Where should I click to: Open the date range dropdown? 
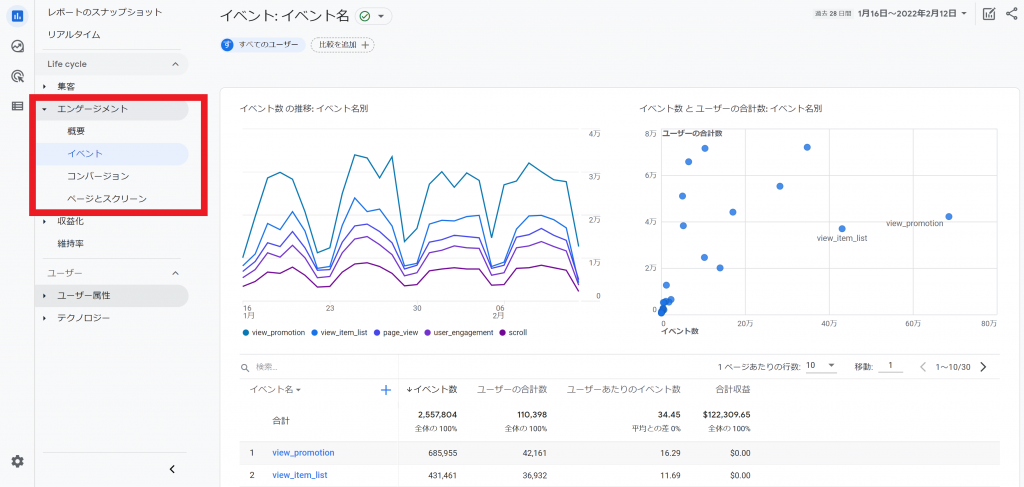[x=912, y=13]
